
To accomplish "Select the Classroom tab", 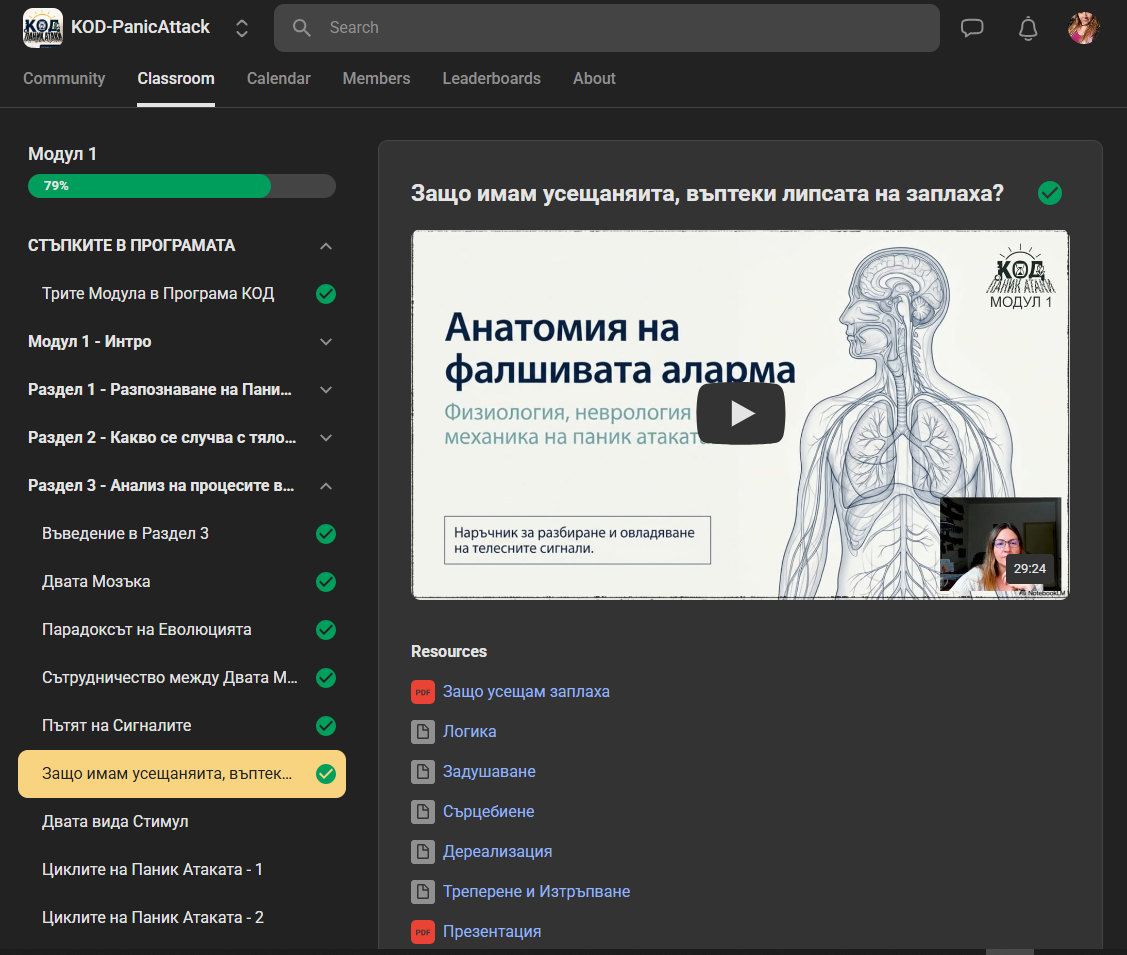I will [x=176, y=78].
